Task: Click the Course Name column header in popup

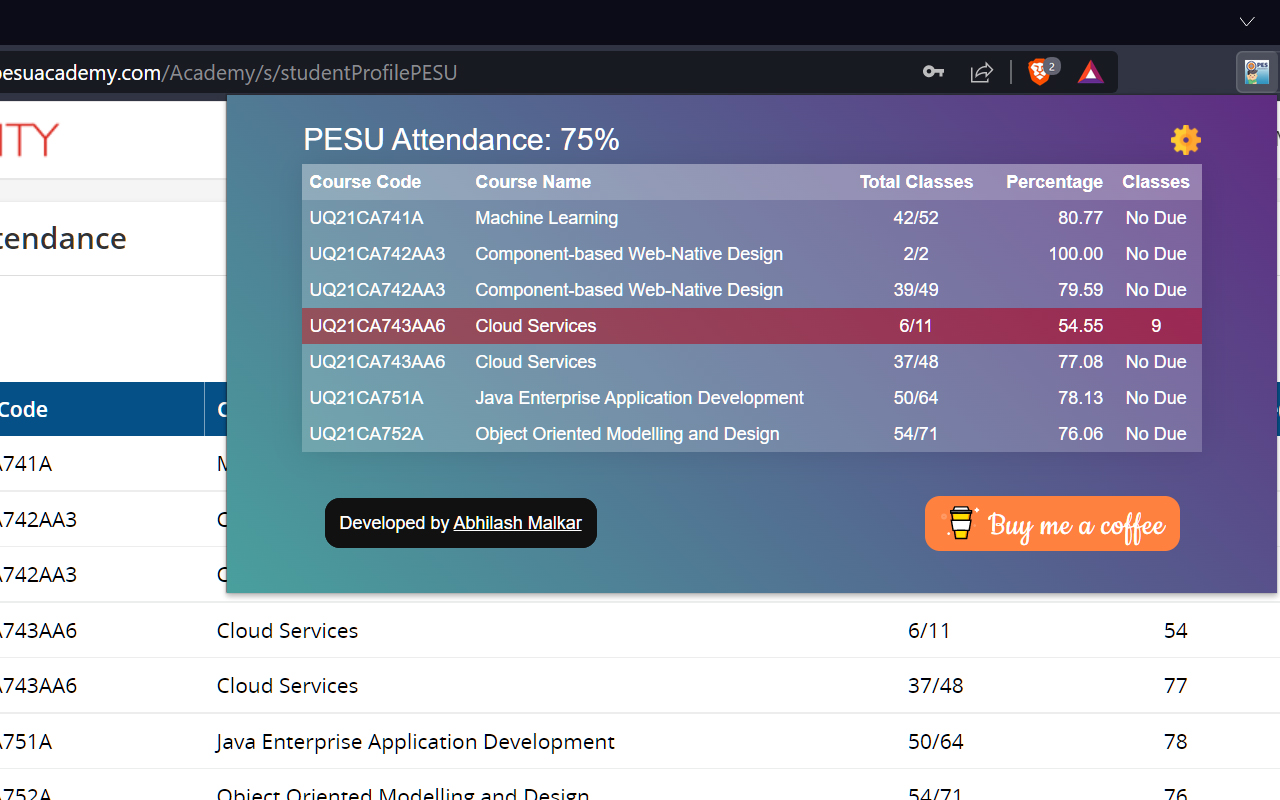Action: click(533, 182)
